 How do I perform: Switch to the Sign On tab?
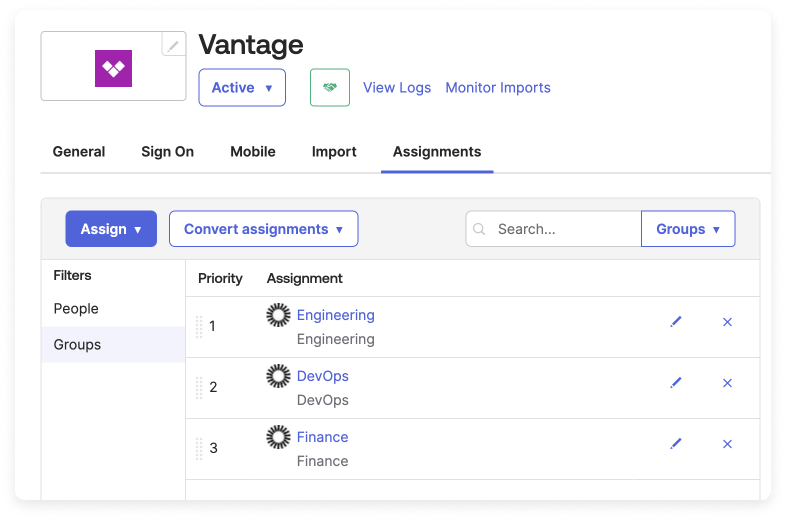167,152
